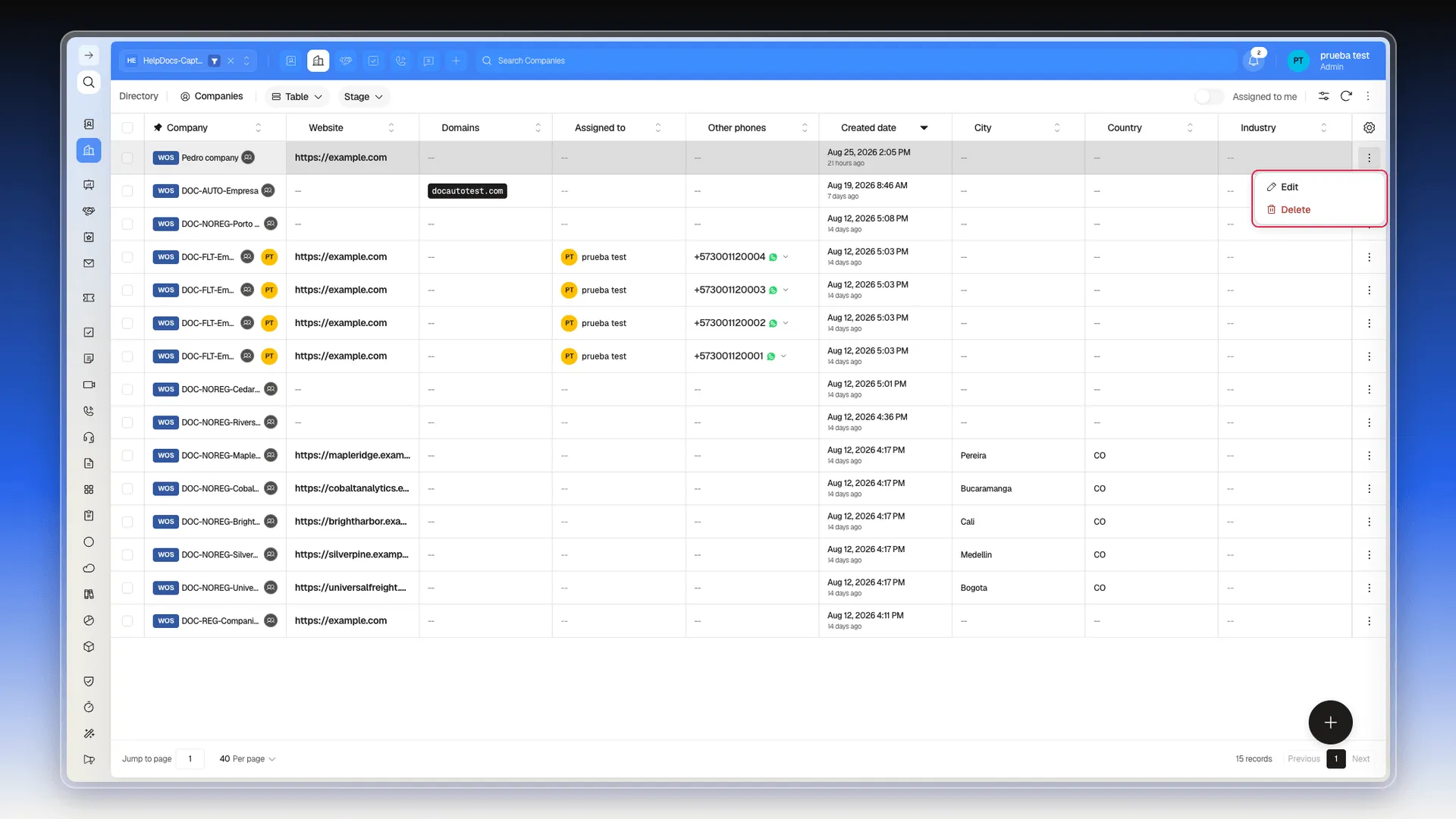The width and height of the screenshot is (1456, 819).
Task: Check the select-all header checkbox
Action: 127,127
